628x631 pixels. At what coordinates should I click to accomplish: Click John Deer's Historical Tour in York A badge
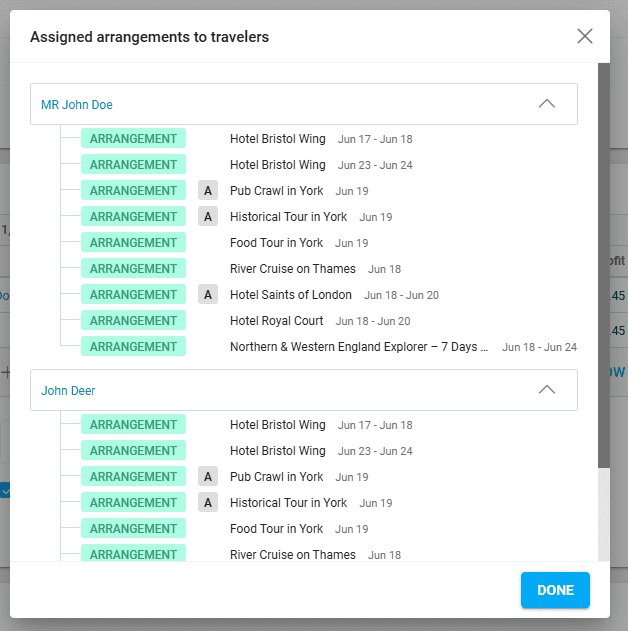pyautogui.click(x=208, y=502)
